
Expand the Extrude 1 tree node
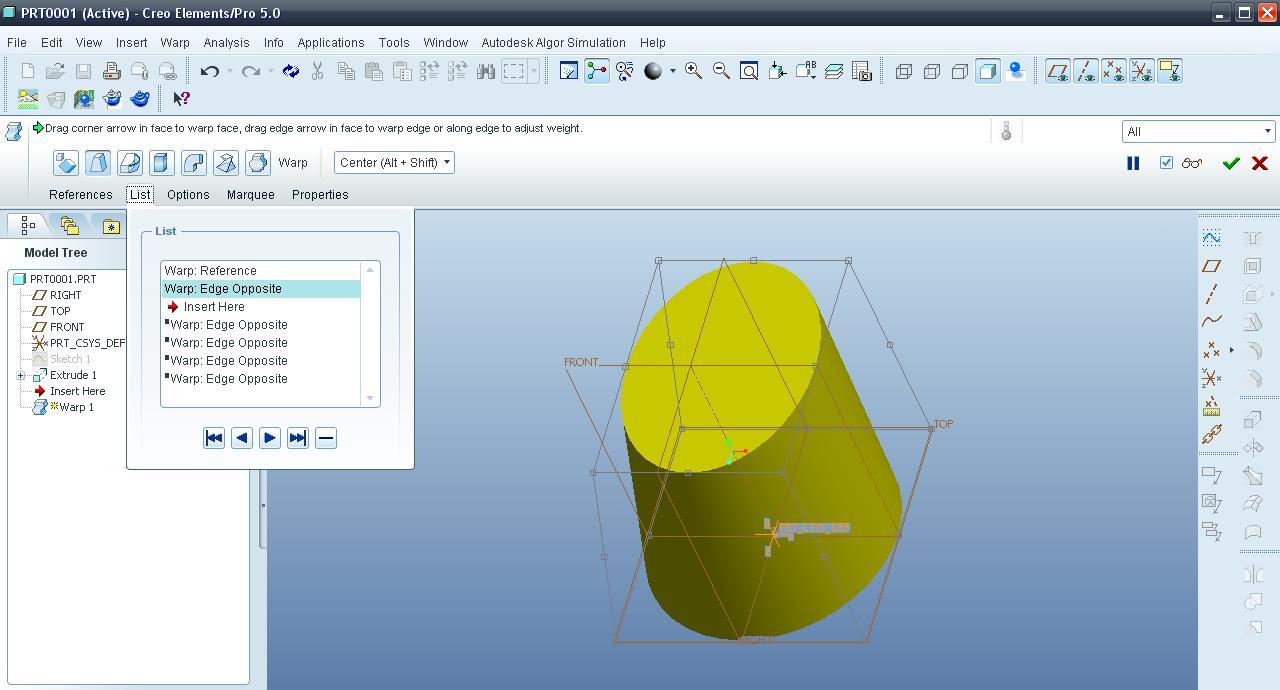click(x=21, y=375)
